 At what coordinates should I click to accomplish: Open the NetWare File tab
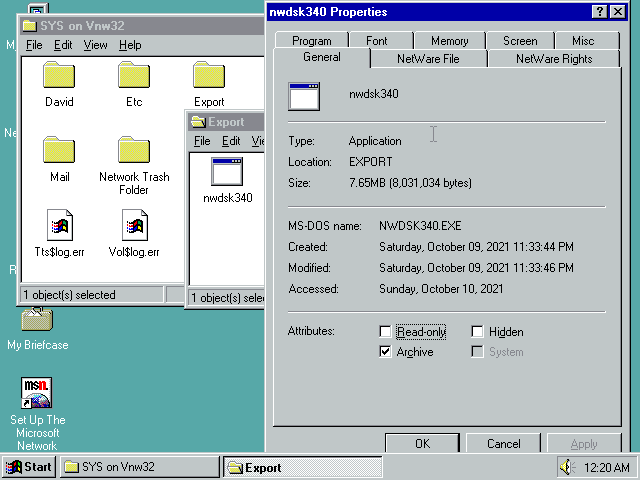[428, 59]
